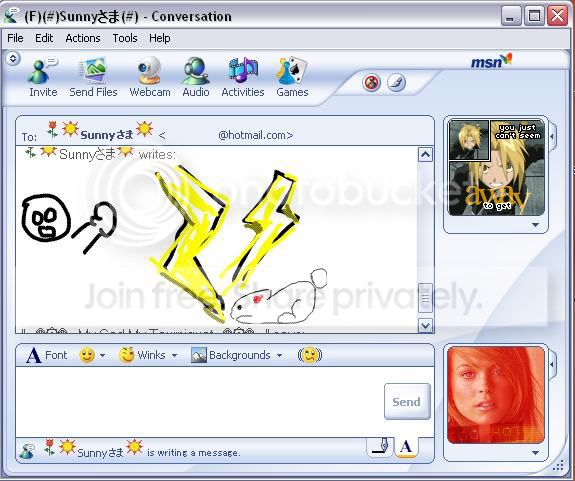Expand the emoticons dropdown arrow
575x481 pixels.
[103, 355]
